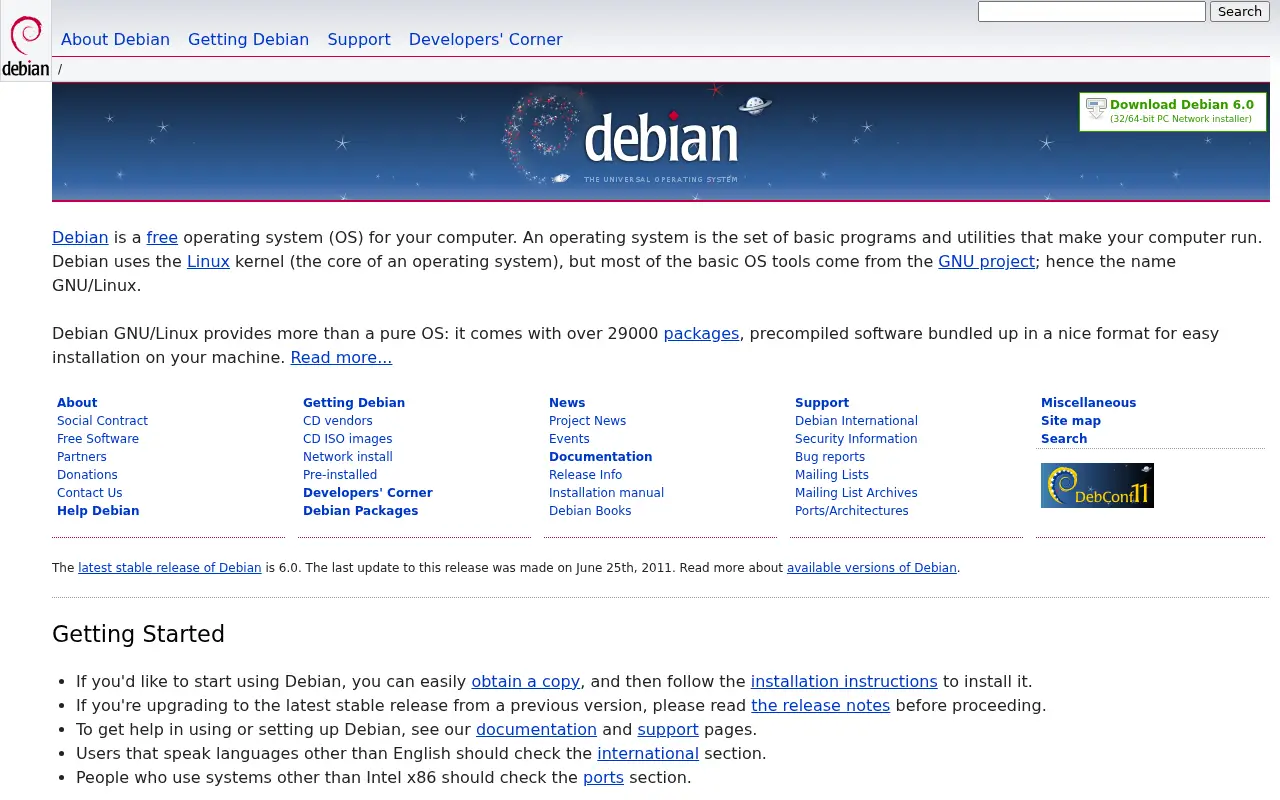Image resolution: width=1280 pixels, height=800 pixels.
Task: Go to the Support navigation item
Action: coord(359,40)
